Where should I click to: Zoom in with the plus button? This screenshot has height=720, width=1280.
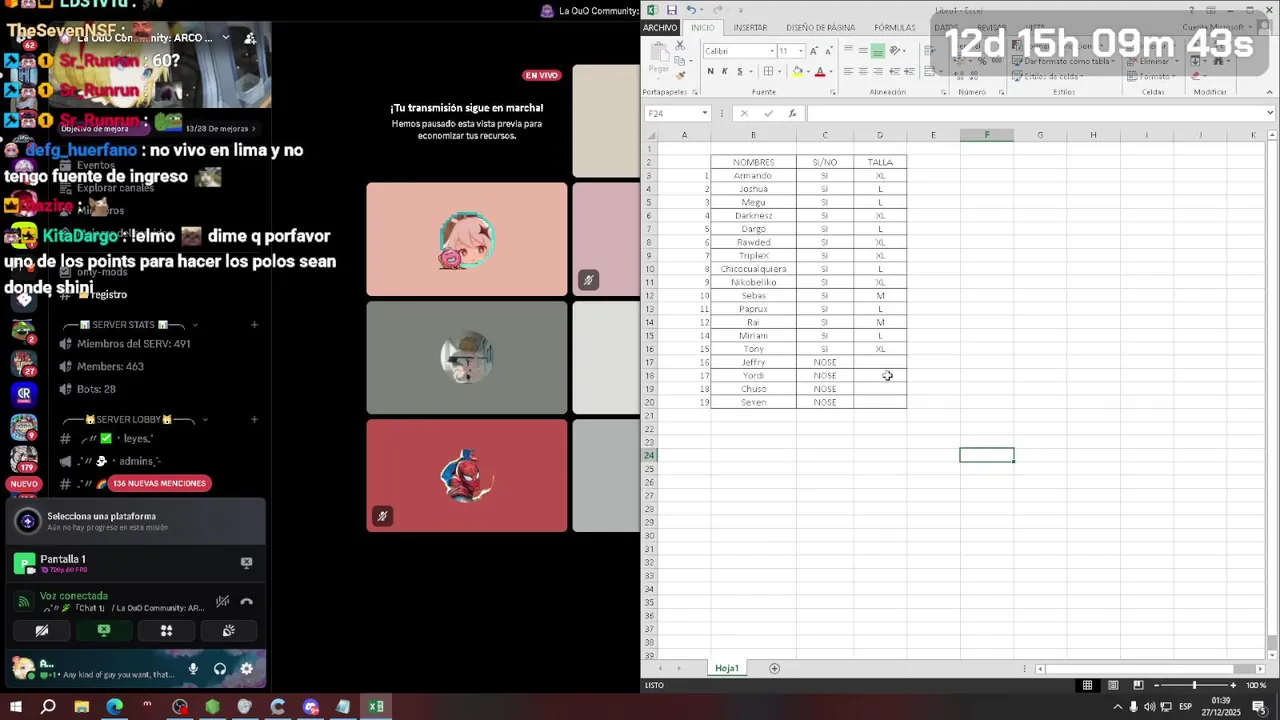1233,685
